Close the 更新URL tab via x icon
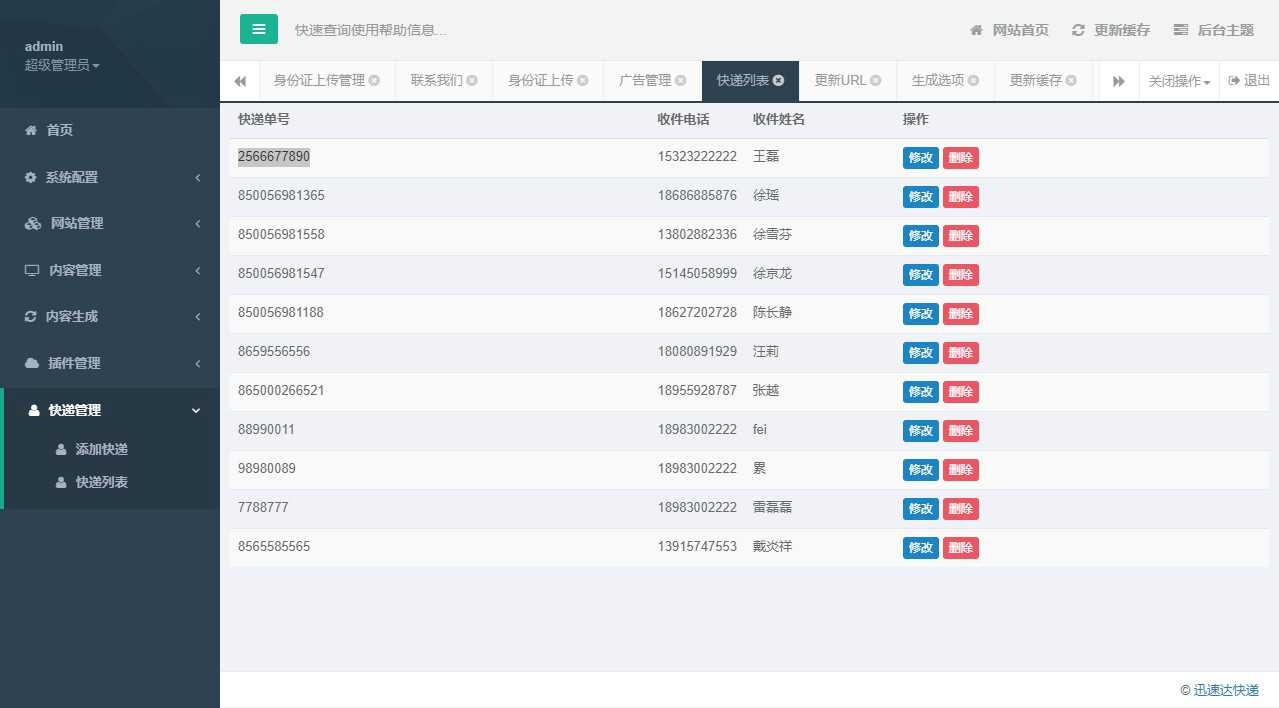 point(875,80)
